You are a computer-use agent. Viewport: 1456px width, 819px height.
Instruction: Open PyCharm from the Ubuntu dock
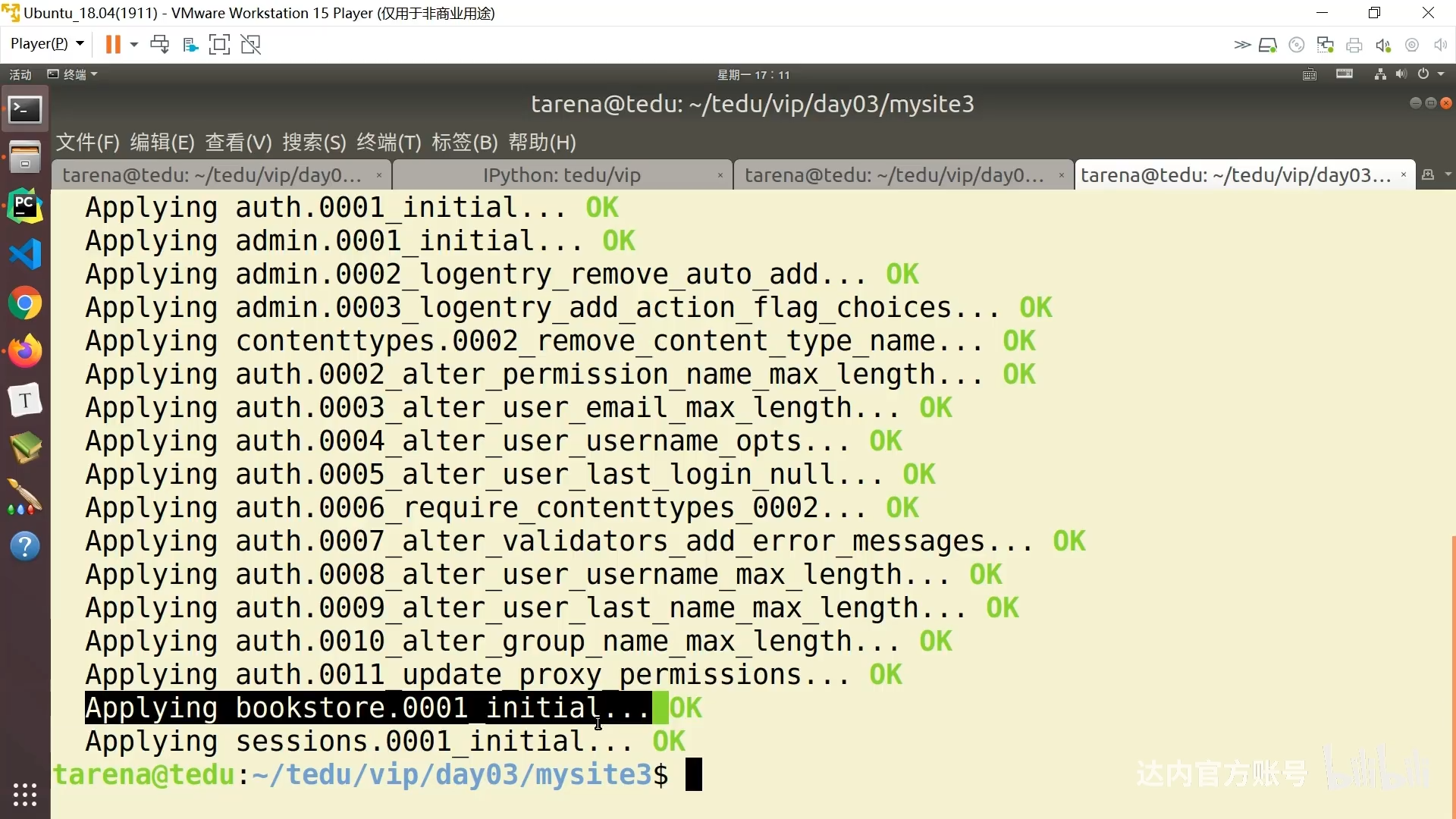tap(25, 206)
